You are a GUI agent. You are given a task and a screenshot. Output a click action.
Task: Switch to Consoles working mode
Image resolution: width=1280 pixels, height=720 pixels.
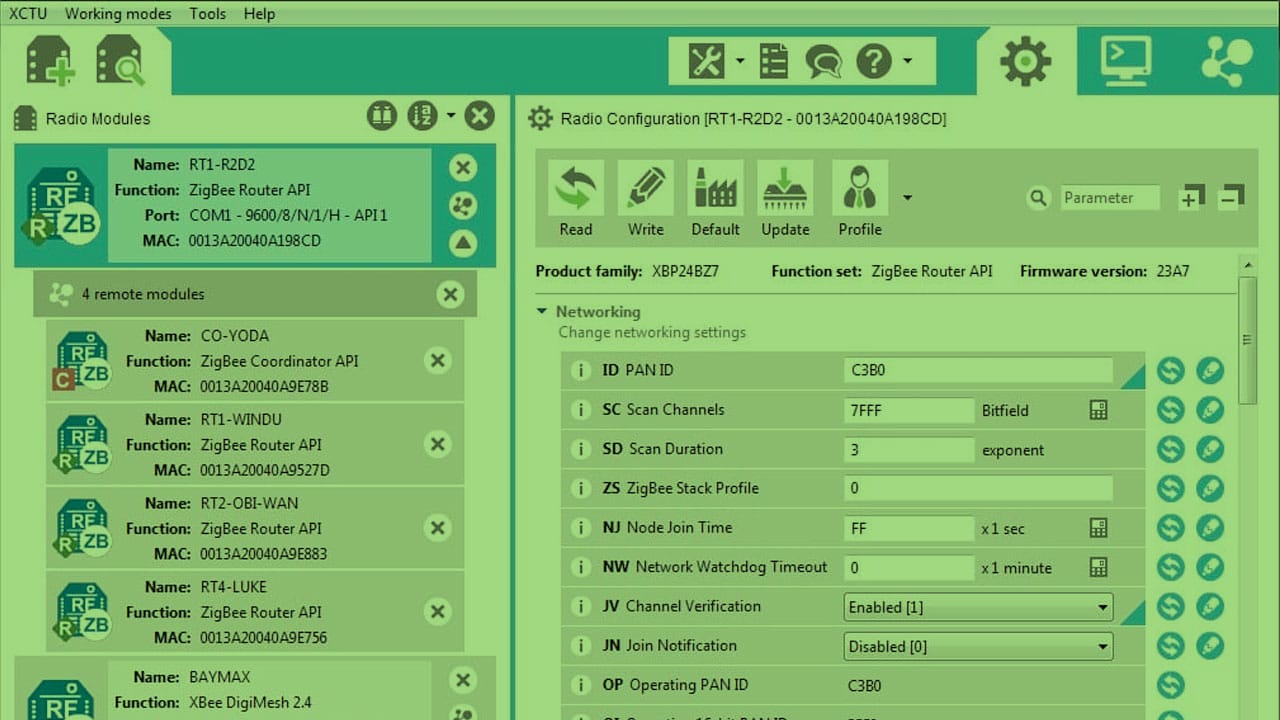(1126, 61)
